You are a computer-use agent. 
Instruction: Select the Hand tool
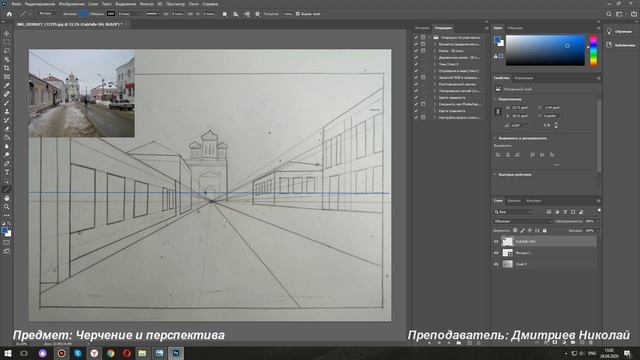point(7,198)
